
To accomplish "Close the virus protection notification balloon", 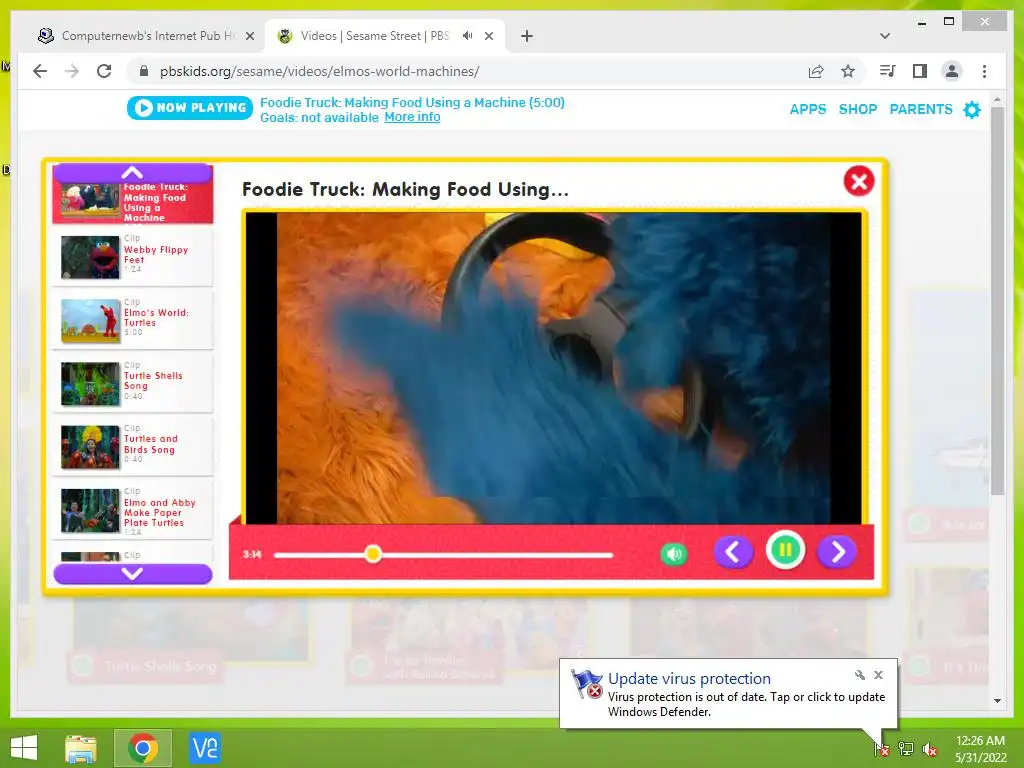I will (878, 675).
